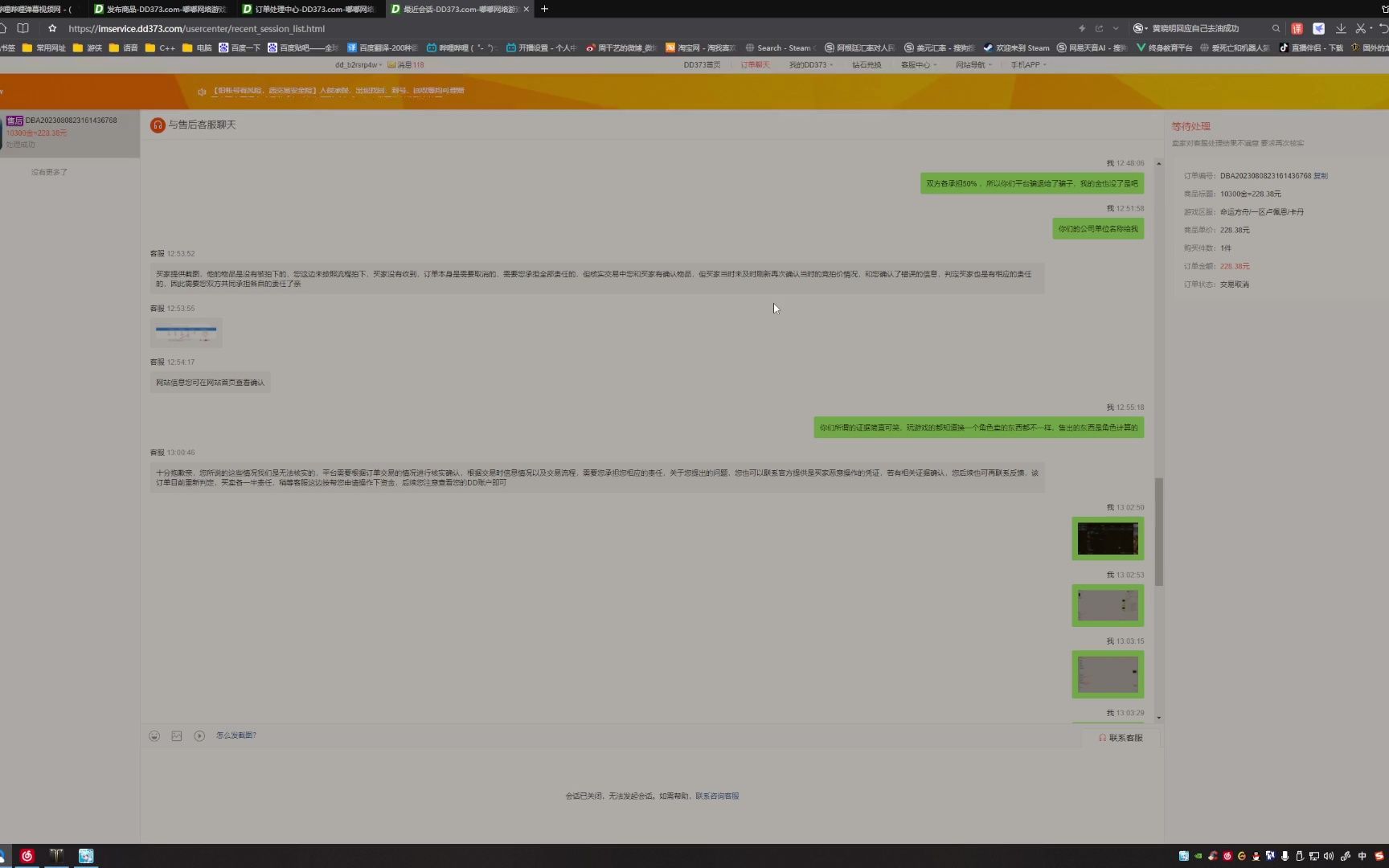Click the chat scrollbar up arrow
This screenshot has height=868, width=1389.
click(x=1158, y=163)
